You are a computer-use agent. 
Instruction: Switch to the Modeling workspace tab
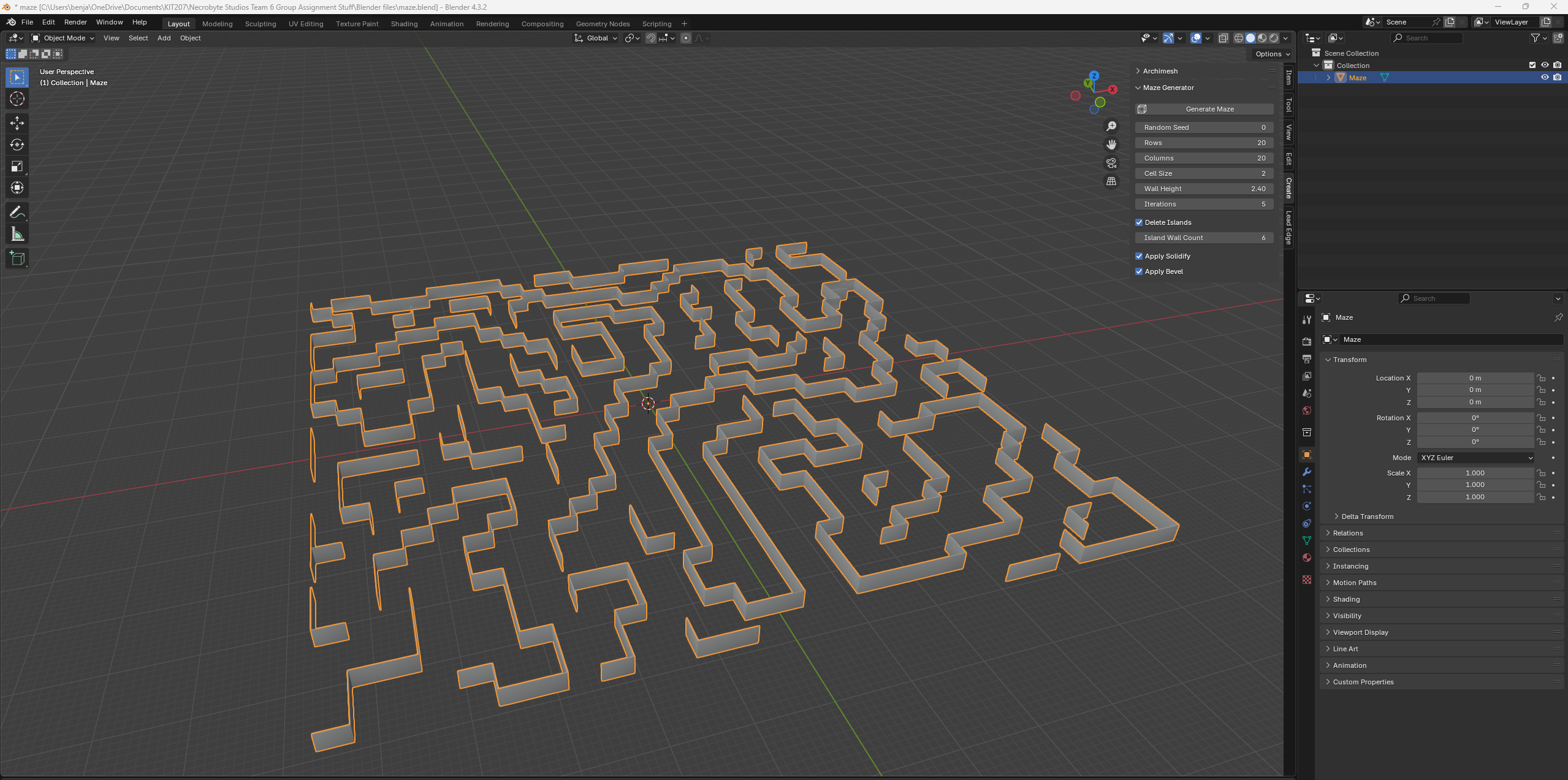[x=217, y=24]
